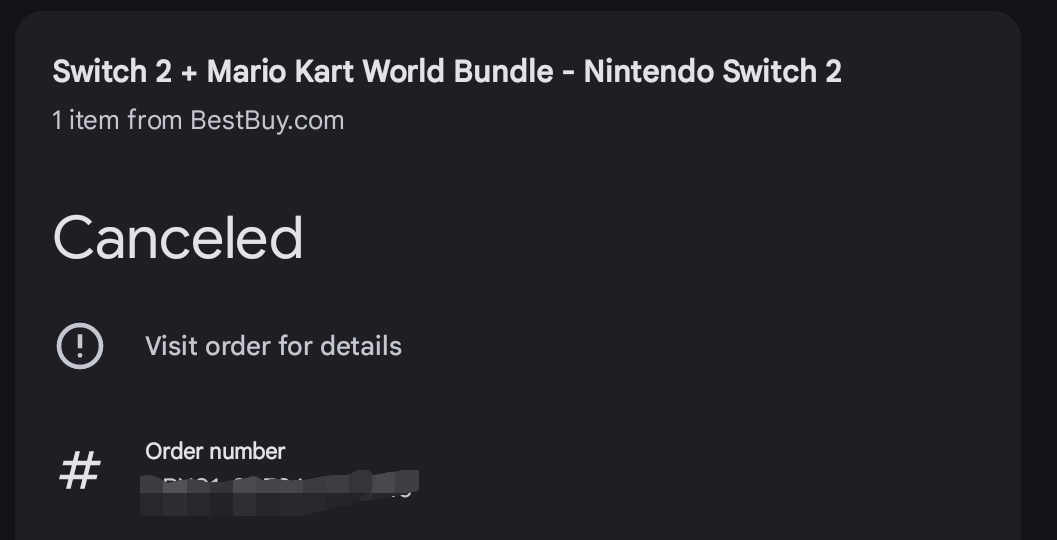Click the 1 item count text
Viewport: 1057px width, 540px height.
point(84,120)
